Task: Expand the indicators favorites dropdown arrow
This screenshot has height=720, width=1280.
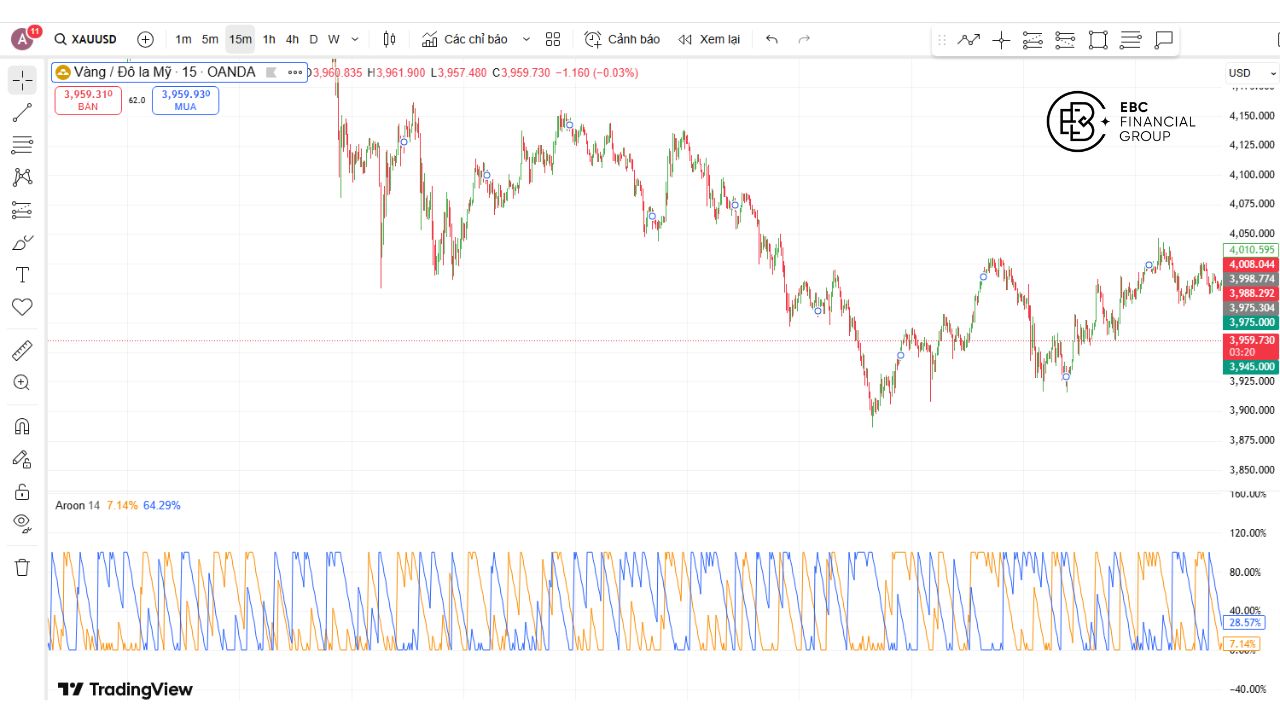Action: [x=526, y=39]
